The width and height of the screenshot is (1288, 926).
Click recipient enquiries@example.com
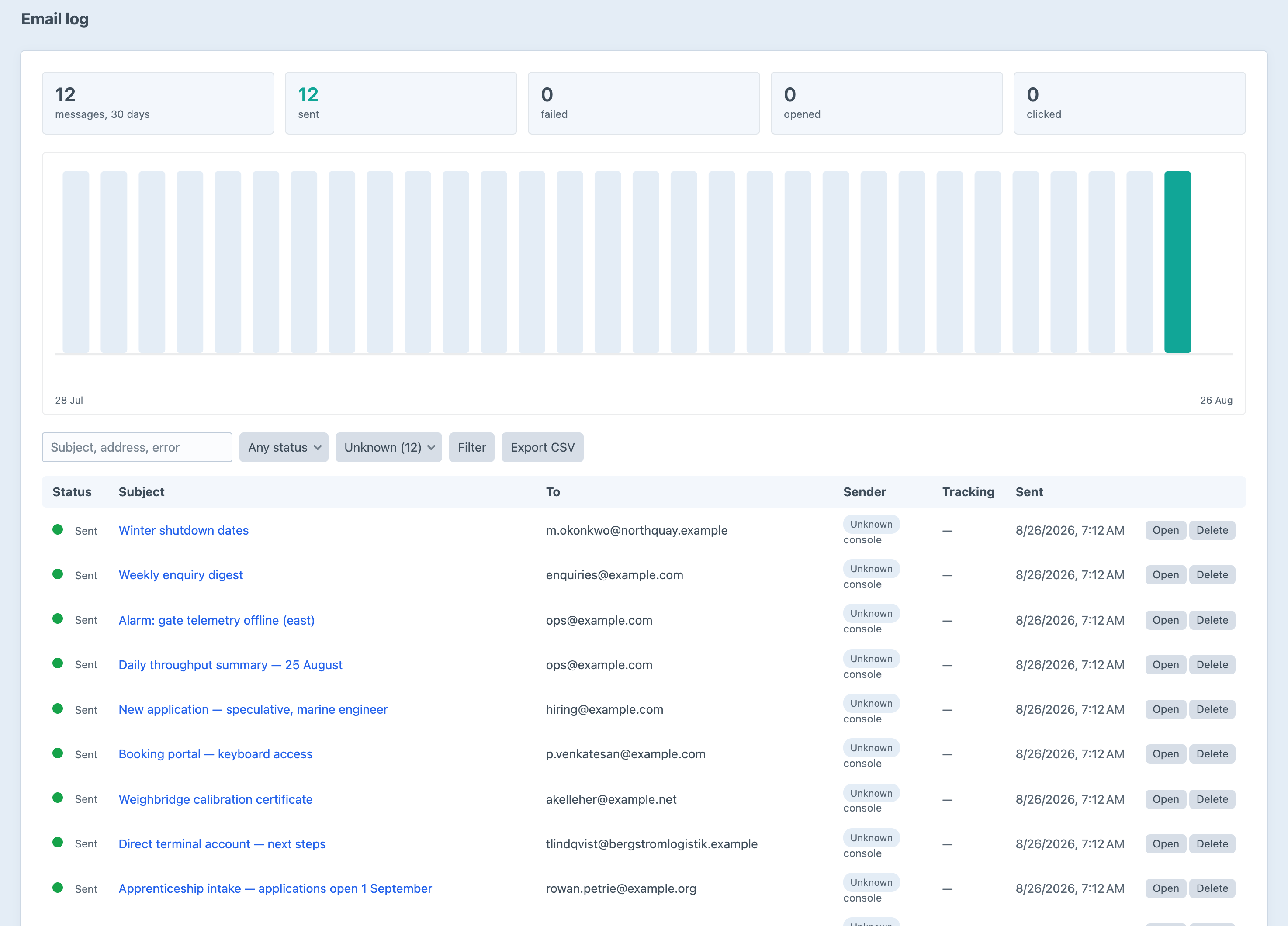[x=614, y=575]
